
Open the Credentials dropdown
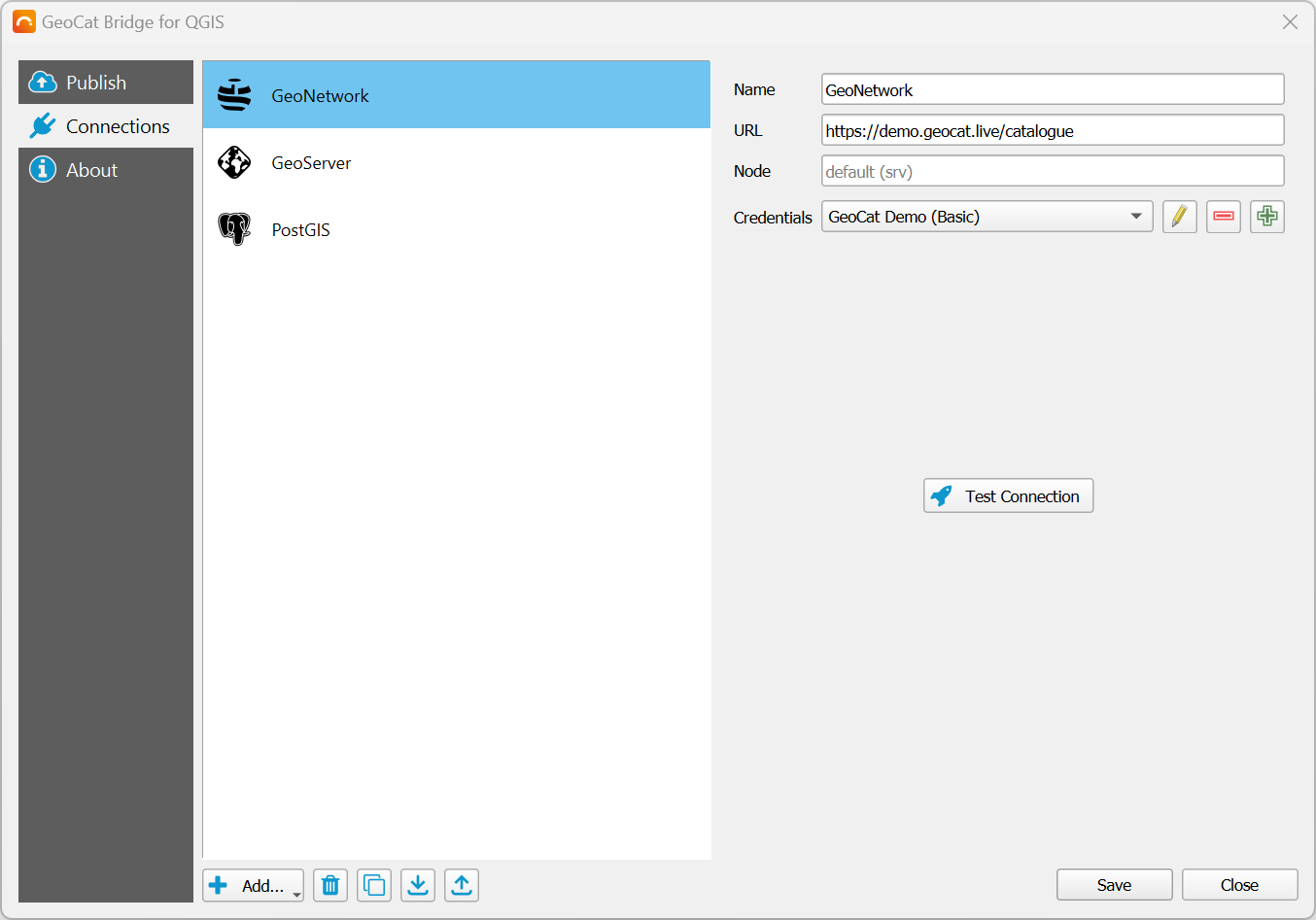pos(987,217)
